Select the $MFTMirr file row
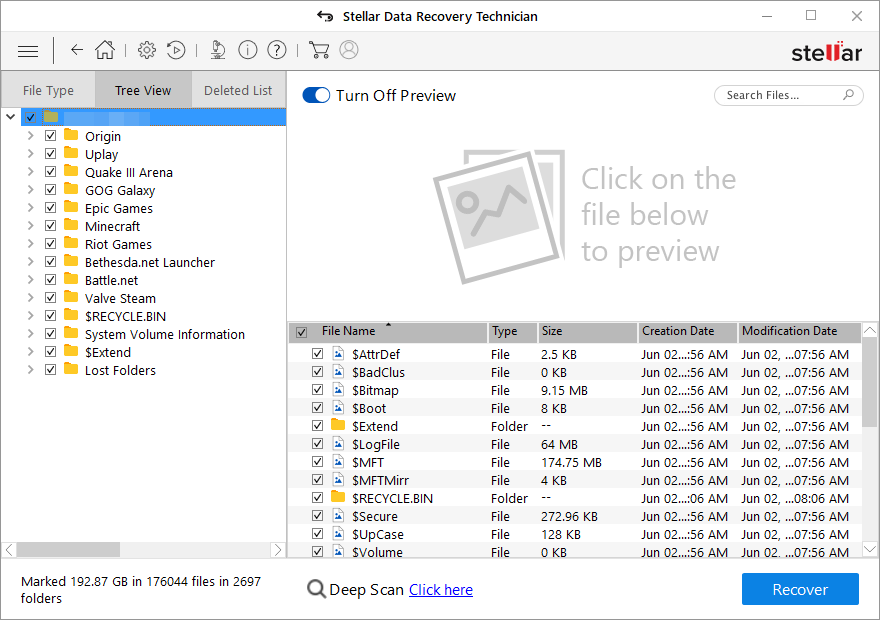Image resolution: width=880 pixels, height=620 pixels. [575, 480]
